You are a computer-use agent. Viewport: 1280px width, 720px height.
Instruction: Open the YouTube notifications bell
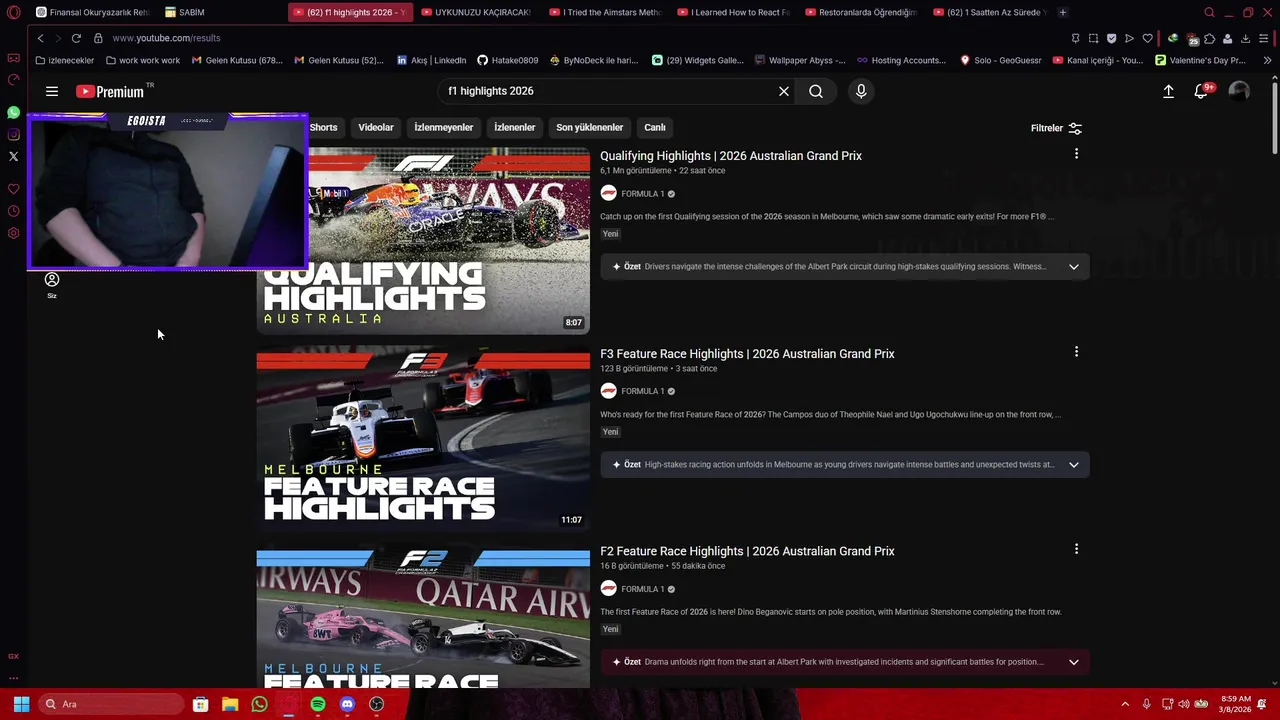click(1202, 91)
